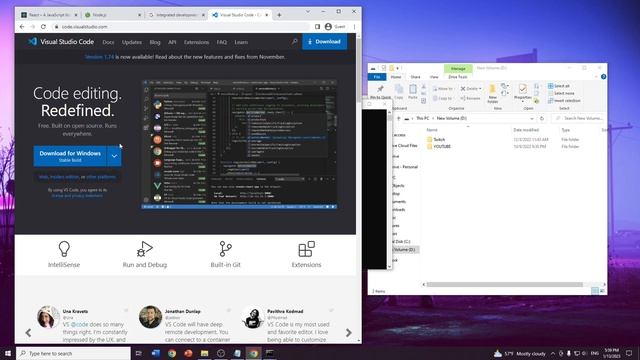The height and width of the screenshot is (360, 640).
Task: Open the File tab in File Explorer
Action: (377, 77)
